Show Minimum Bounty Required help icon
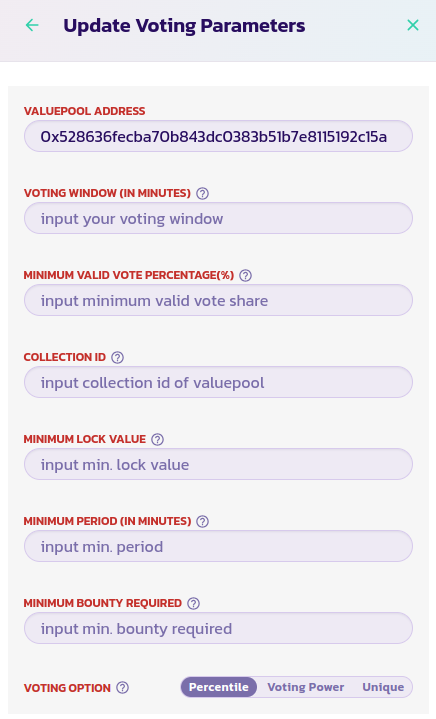Screen dimensions: 436x719 (x=193, y=603)
